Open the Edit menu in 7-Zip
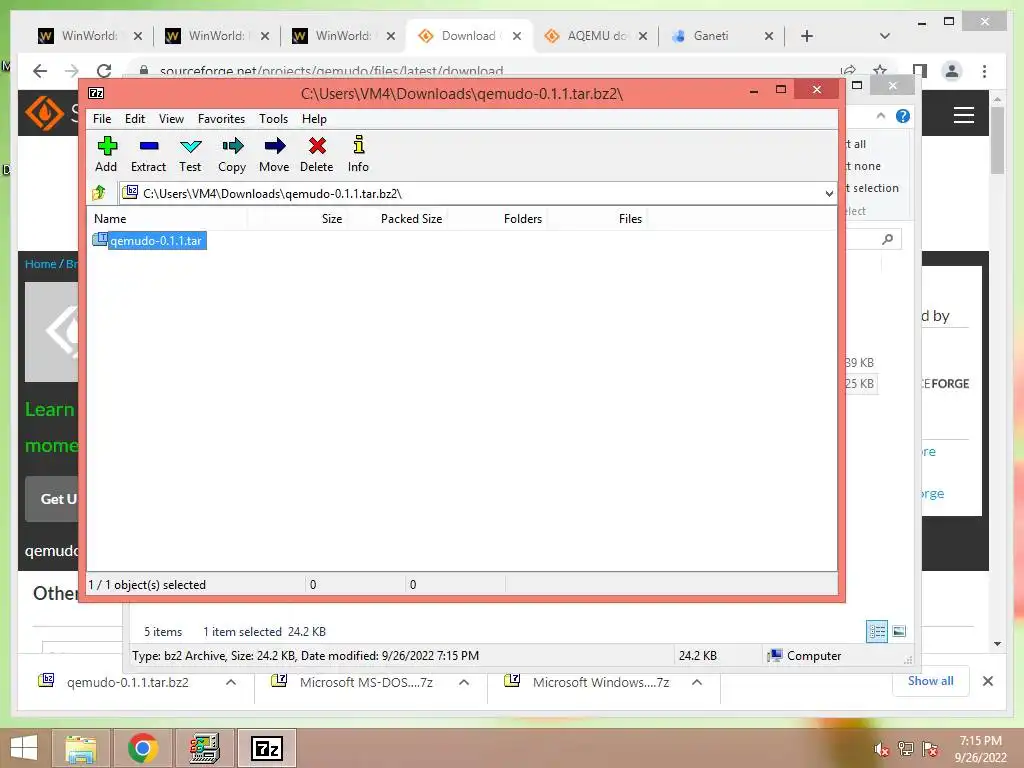This screenshot has height=768, width=1024. pos(135,119)
